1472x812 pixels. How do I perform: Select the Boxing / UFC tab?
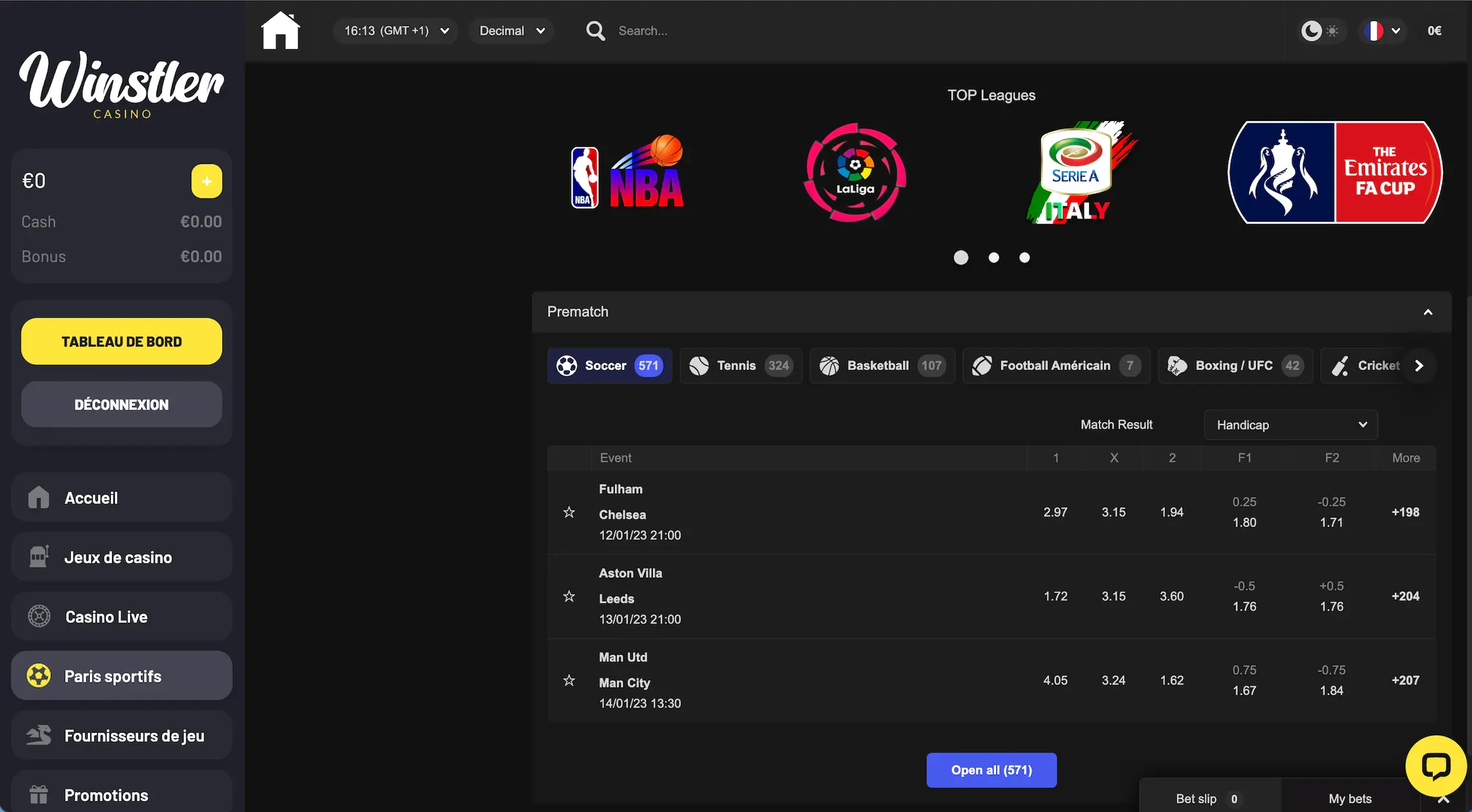point(1235,366)
